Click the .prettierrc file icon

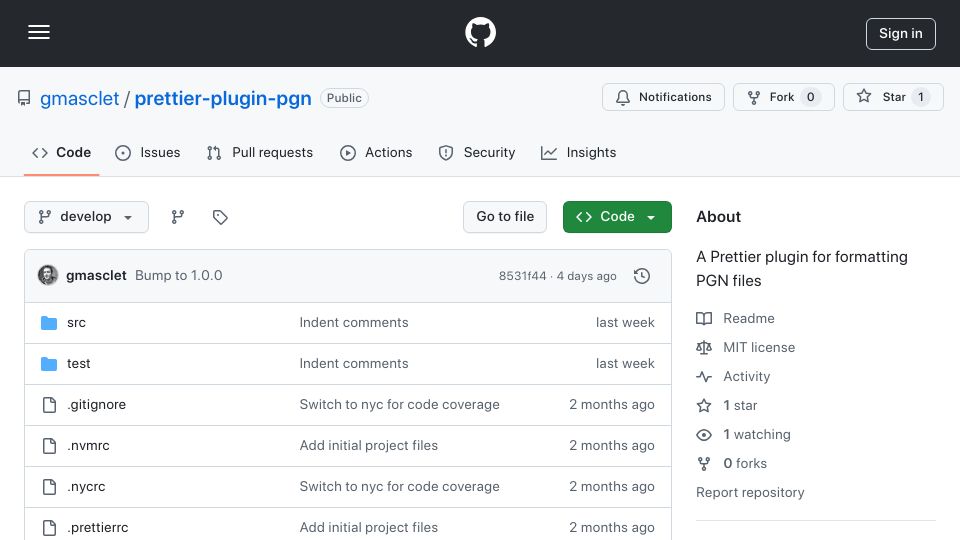pyautogui.click(x=49, y=528)
